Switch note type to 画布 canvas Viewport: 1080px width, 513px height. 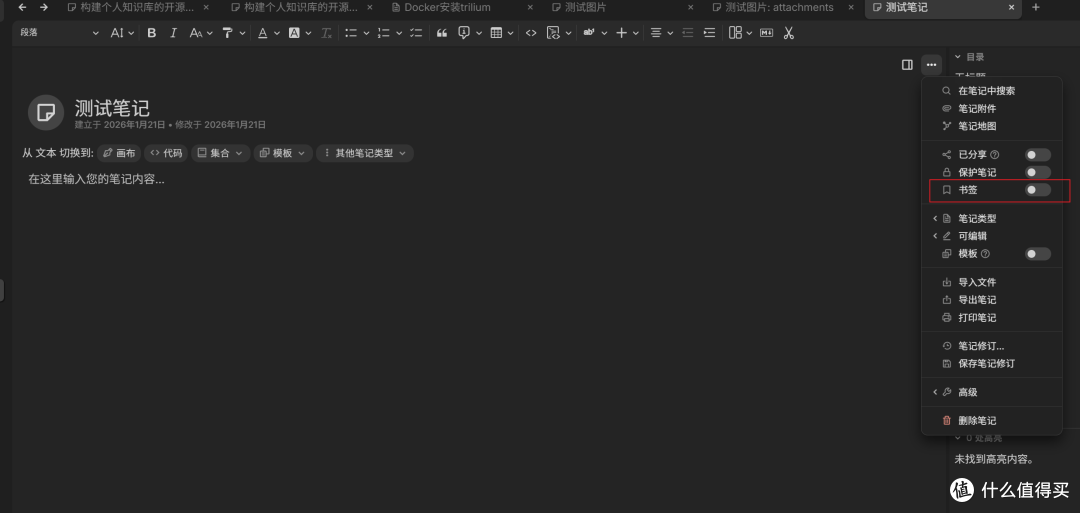click(x=119, y=153)
